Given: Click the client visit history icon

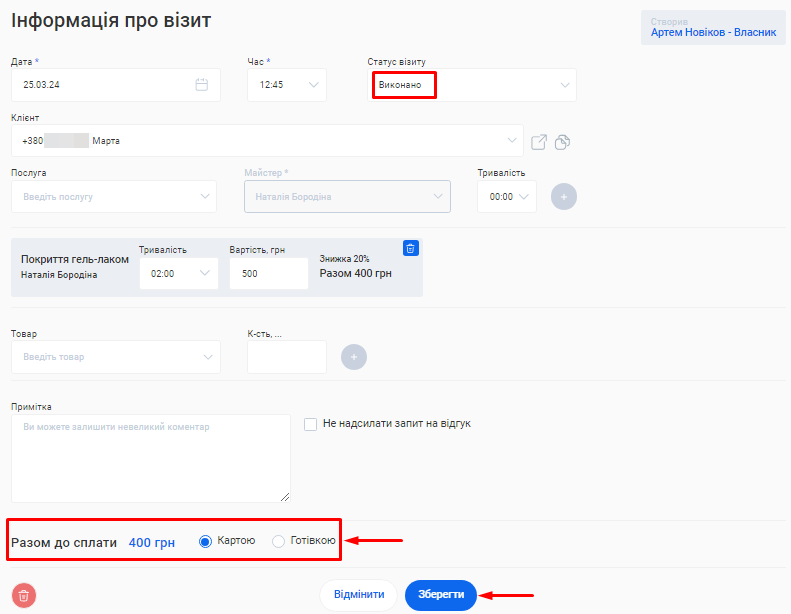Looking at the screenshot, I should pyautogui.click(x=562, y=142).
